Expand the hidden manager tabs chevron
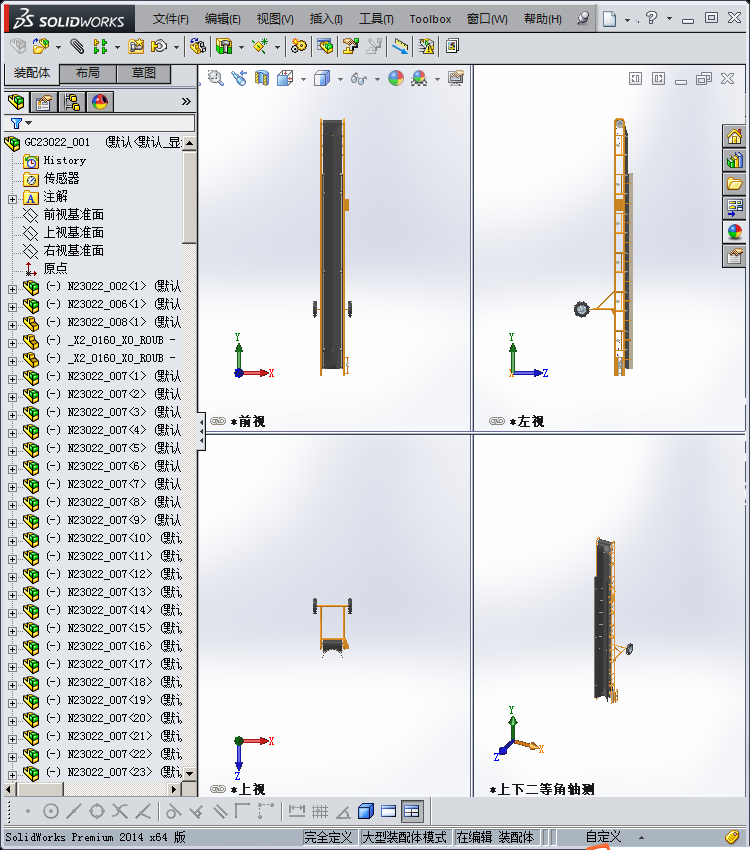 186,101
